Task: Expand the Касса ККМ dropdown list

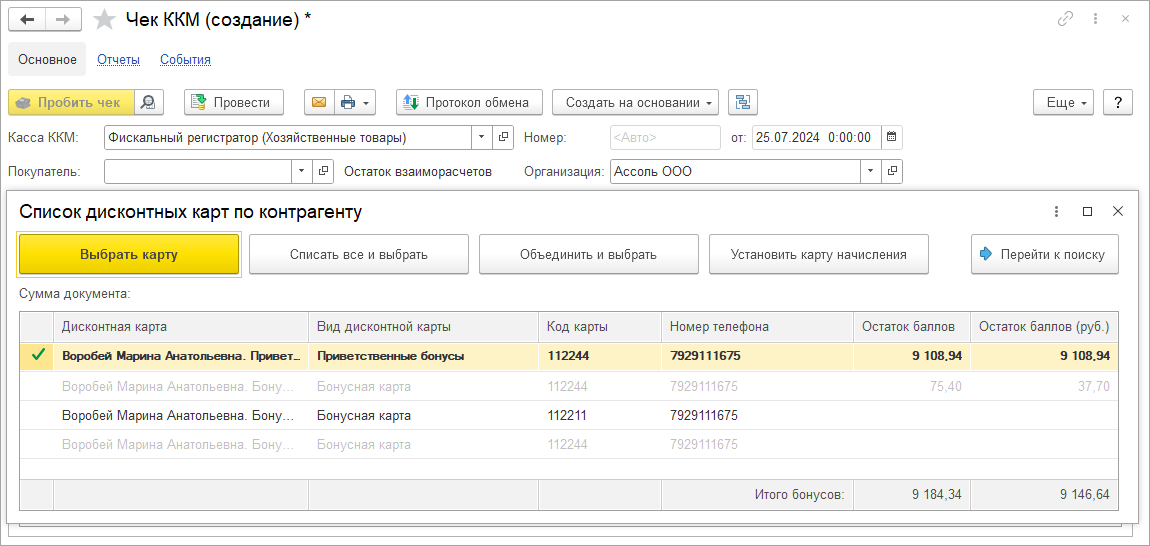Action: click(x=481, y=137)
